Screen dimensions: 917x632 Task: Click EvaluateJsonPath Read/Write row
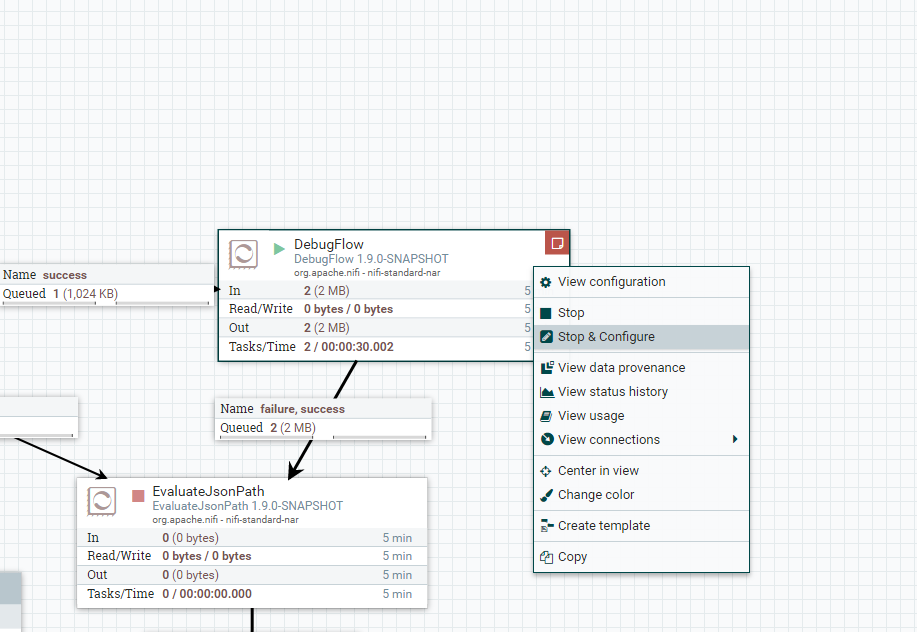click(252, 556)
